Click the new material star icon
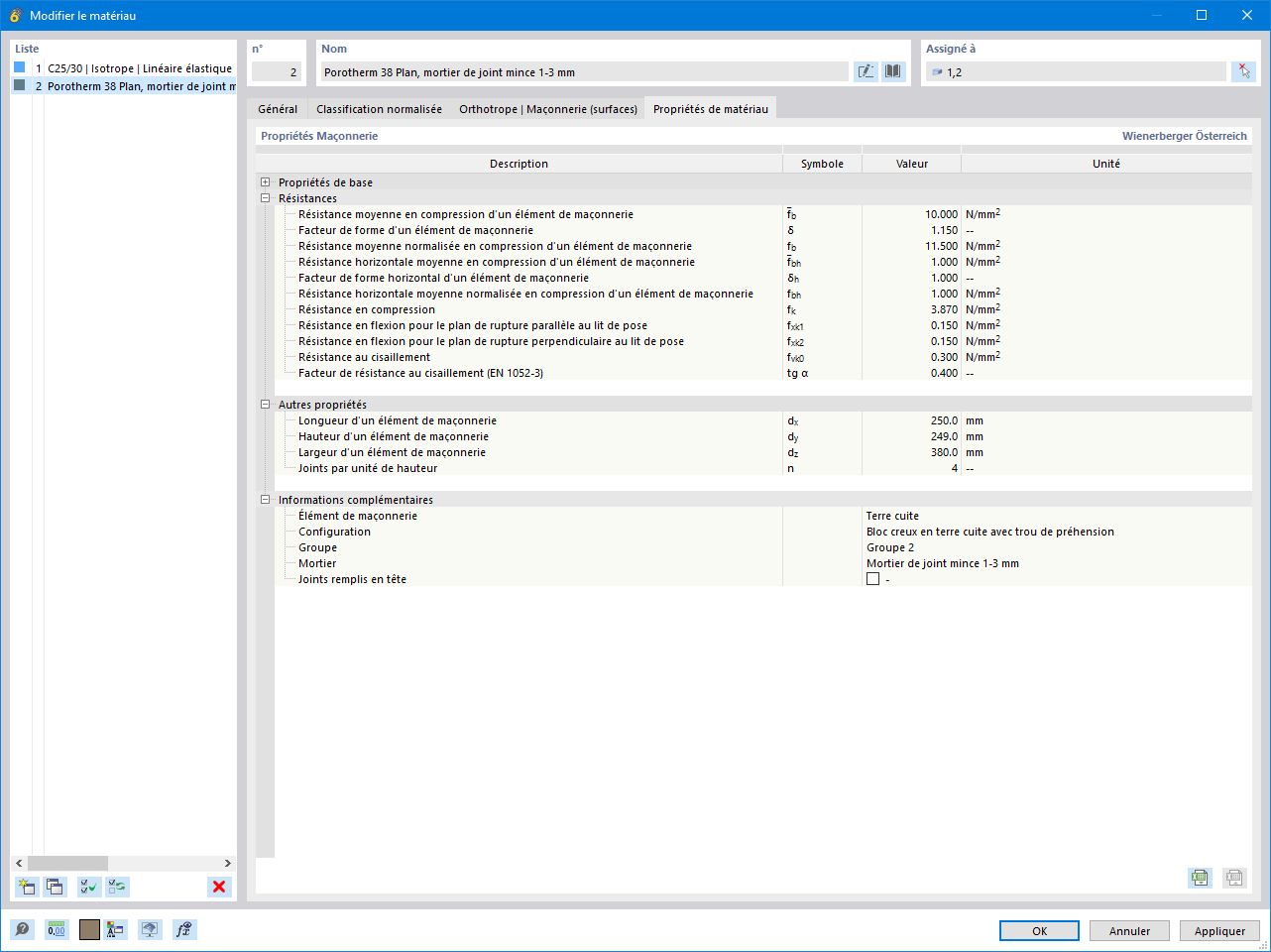Screen dimensions: 1271x952 point(27,887)
